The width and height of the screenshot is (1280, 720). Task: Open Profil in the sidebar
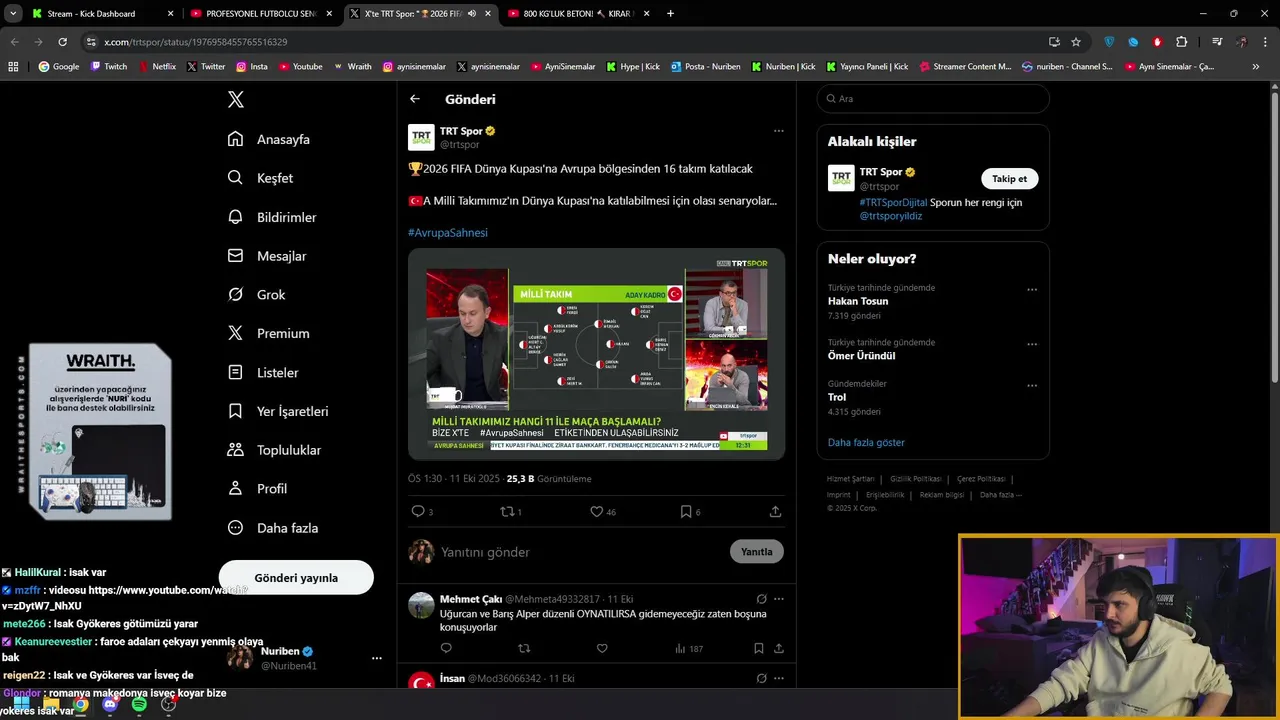pyautogui.click(x=257, y=488)
